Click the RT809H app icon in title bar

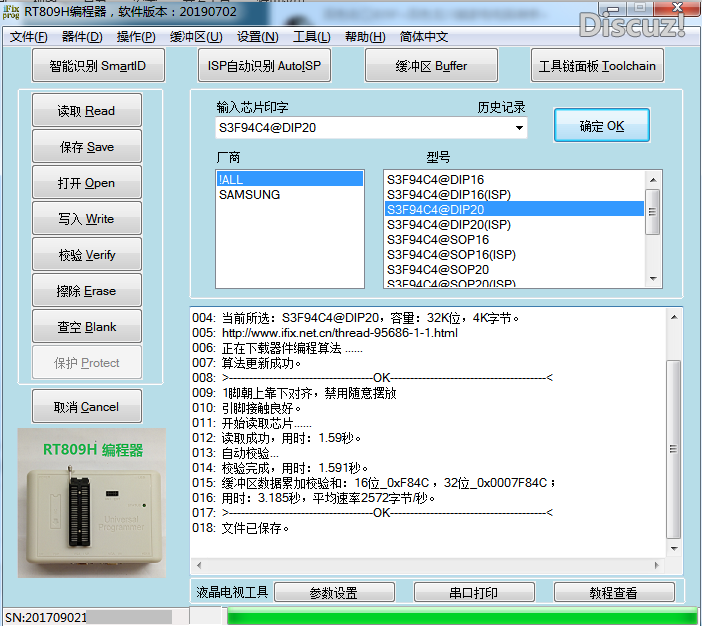click(x=11, y=12)
